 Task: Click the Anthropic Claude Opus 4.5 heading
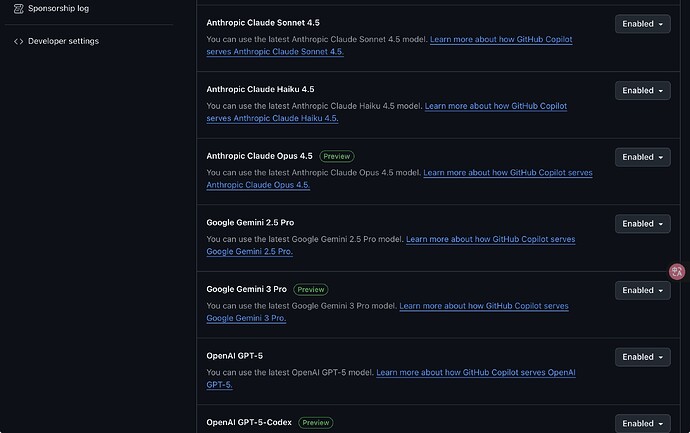point(260,156)
